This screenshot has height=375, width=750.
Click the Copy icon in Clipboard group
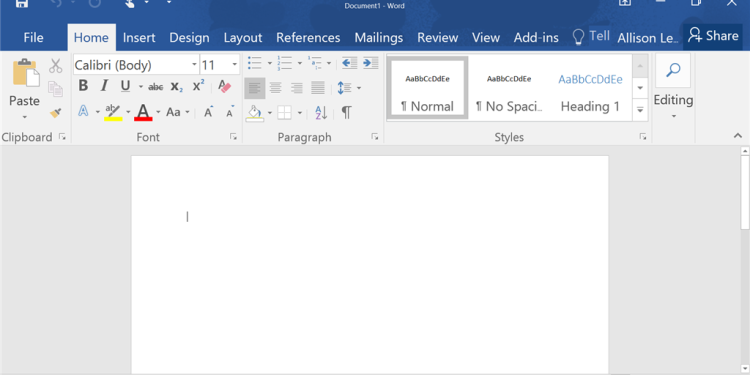[55, 88]
